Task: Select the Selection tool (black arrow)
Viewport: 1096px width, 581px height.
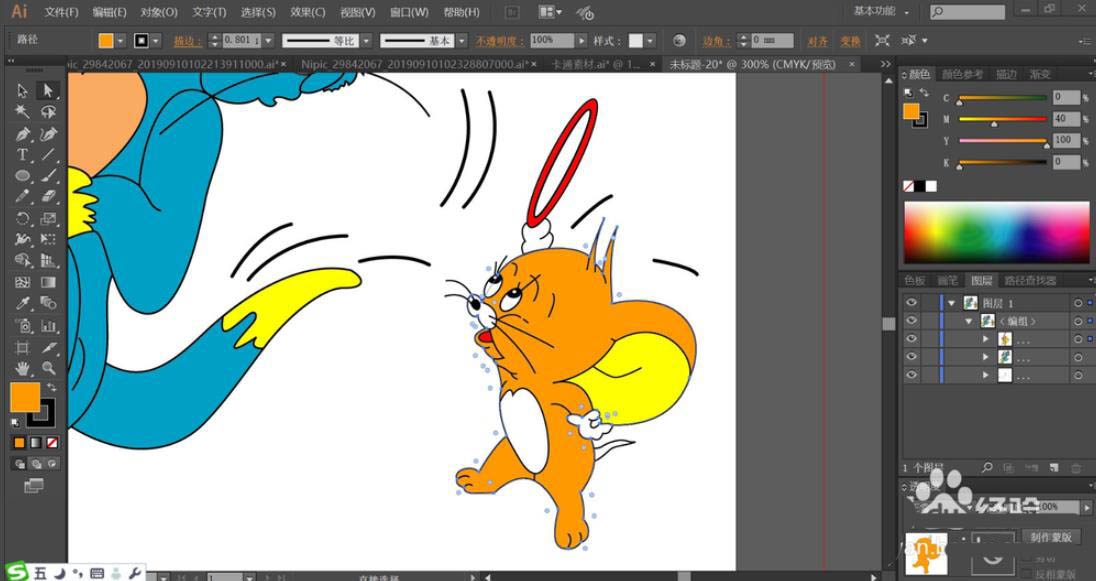Action: point(22,90)
